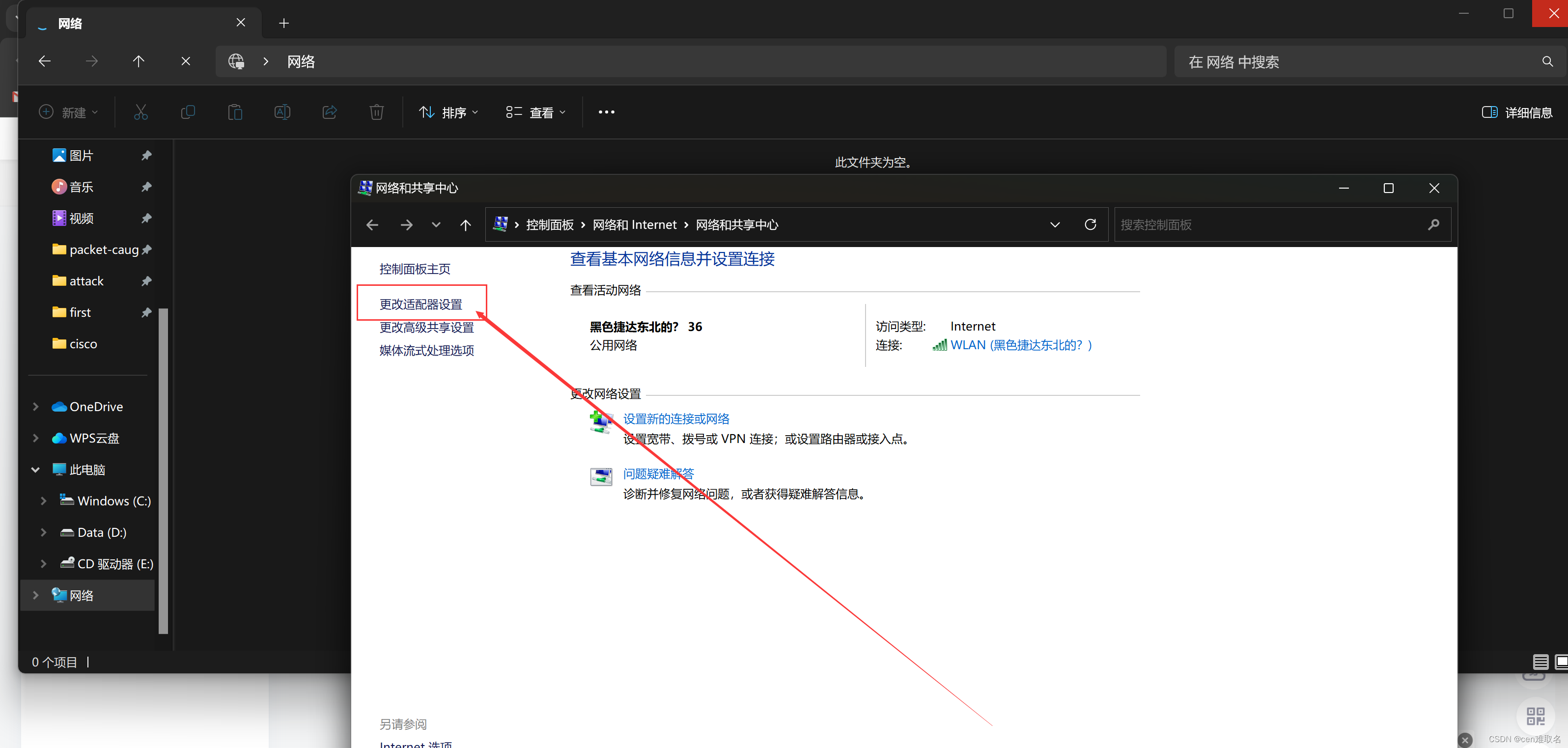Screen dimensions: 1568x748
Task: Expand the OneDrive tree node
Action: [x=35, y=407]
